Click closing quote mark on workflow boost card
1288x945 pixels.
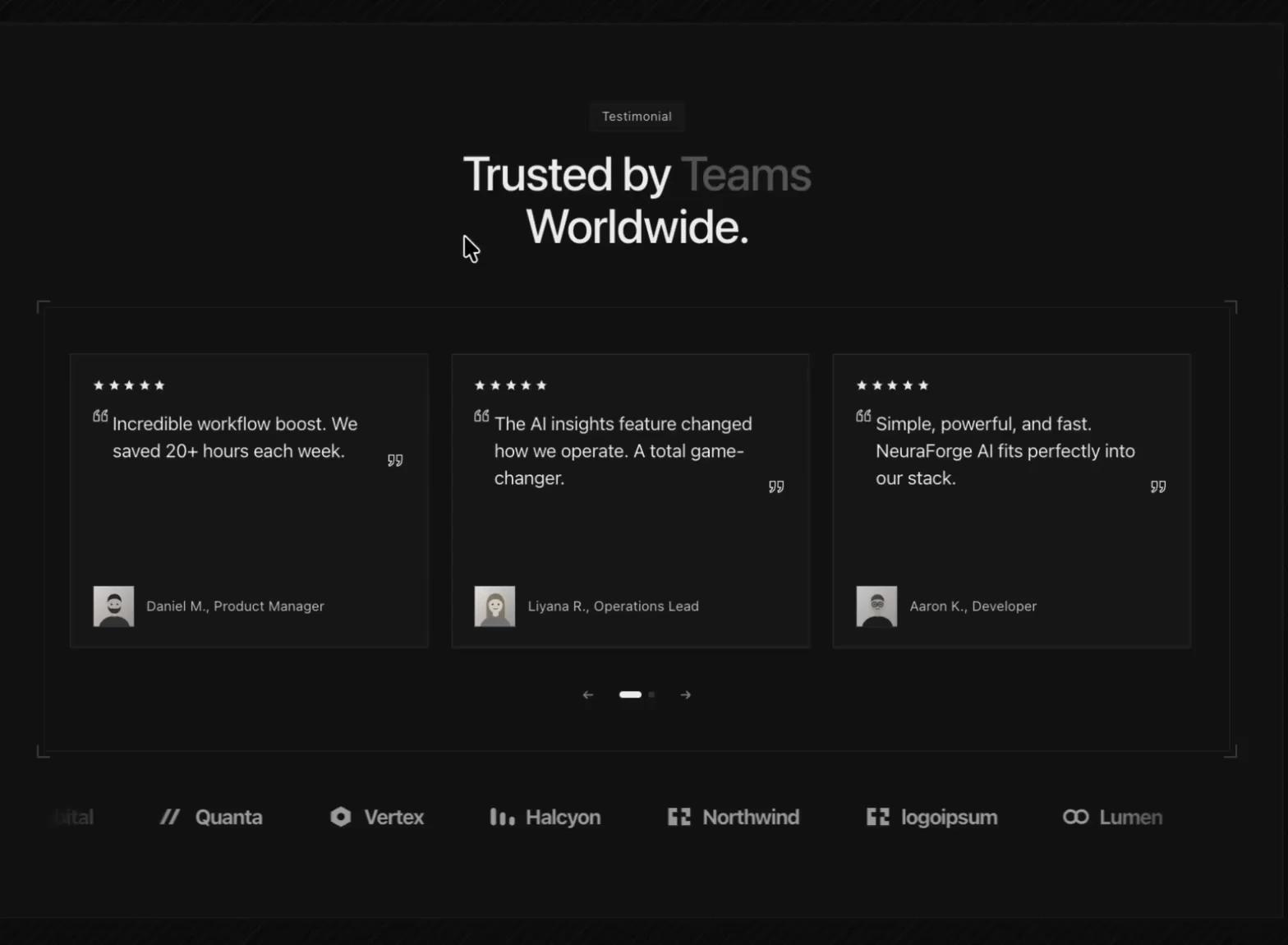(x=395, y=460)
